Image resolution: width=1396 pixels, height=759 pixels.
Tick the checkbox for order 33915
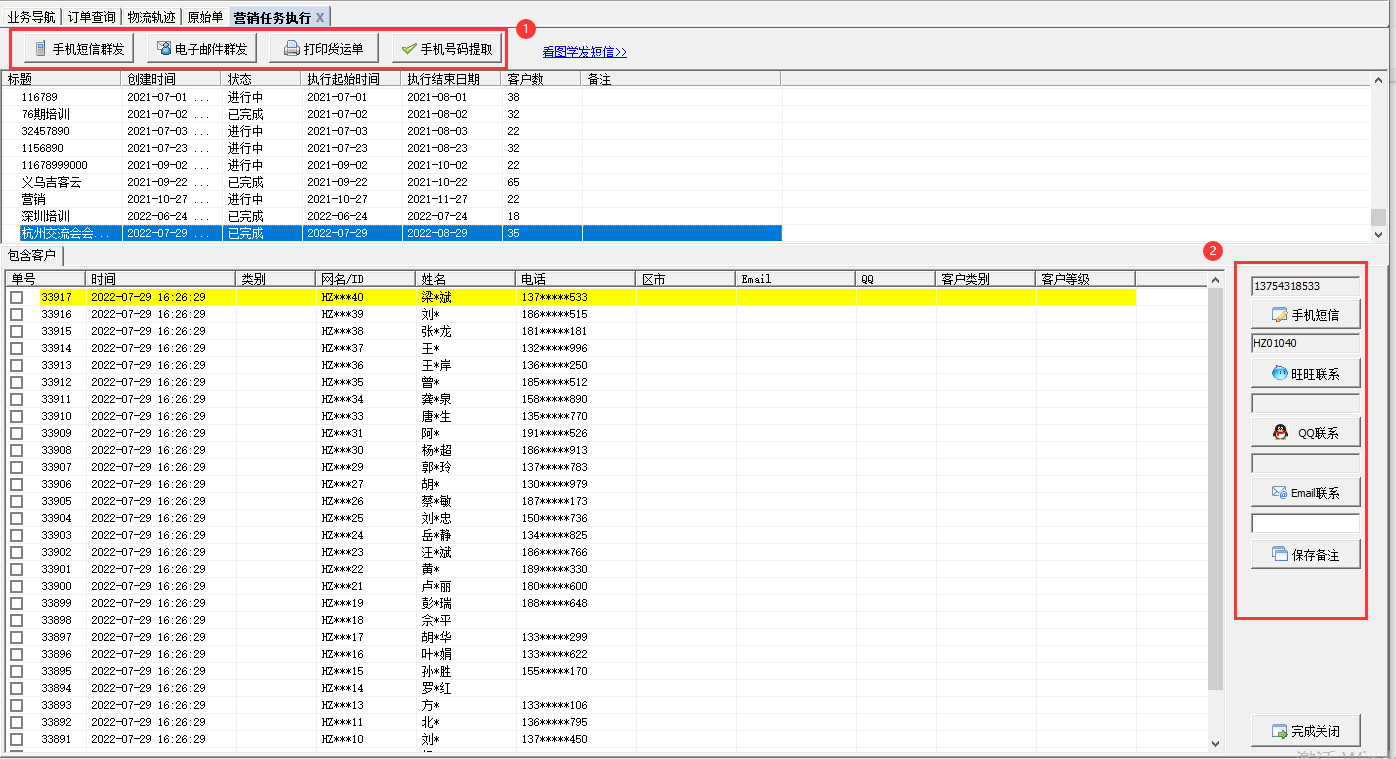click(17, 331)
